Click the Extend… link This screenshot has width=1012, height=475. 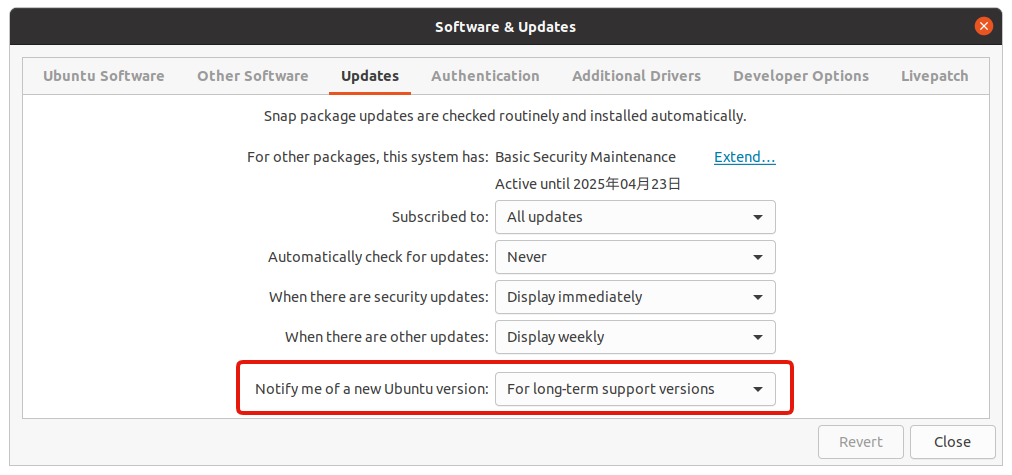745,157
